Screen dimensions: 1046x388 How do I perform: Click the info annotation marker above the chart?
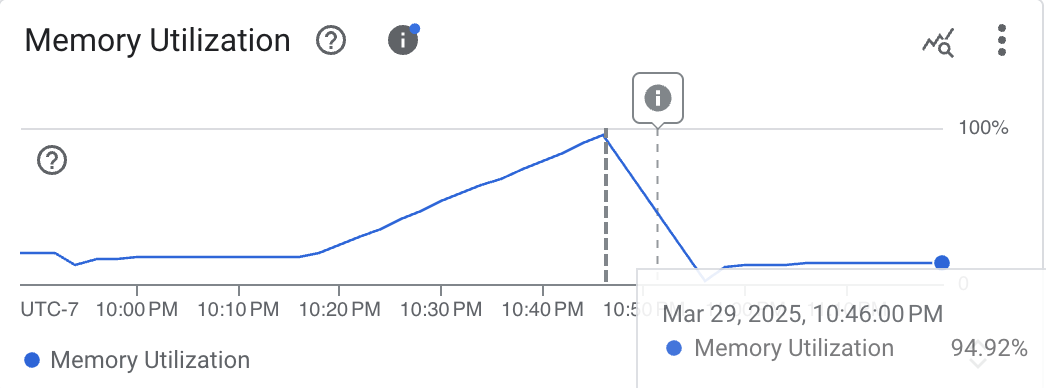pyautogui.click(x=658, y=98)
